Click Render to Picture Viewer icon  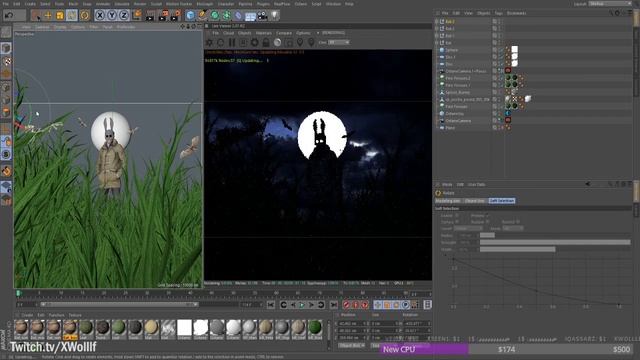click(163, 16)
